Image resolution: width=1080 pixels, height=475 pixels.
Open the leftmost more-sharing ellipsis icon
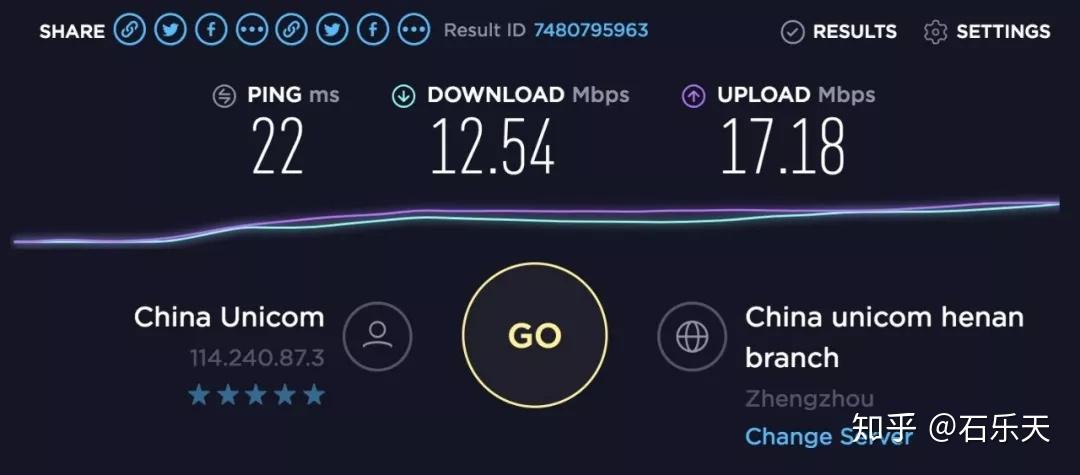tap(251, 30)
